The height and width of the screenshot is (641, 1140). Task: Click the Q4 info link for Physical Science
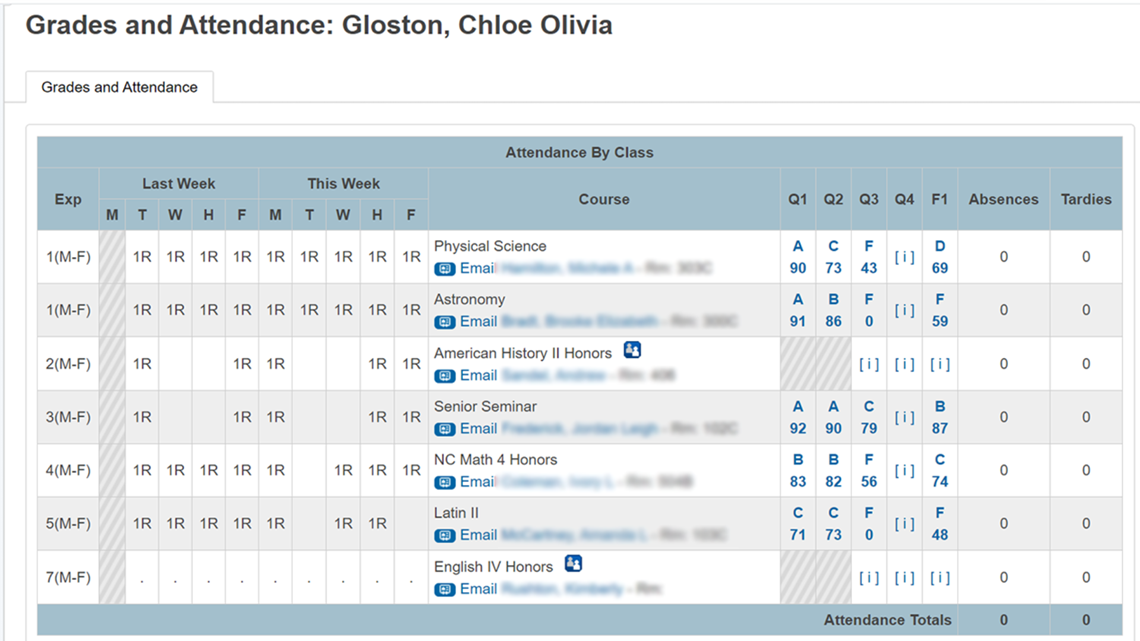click(904, 257)
